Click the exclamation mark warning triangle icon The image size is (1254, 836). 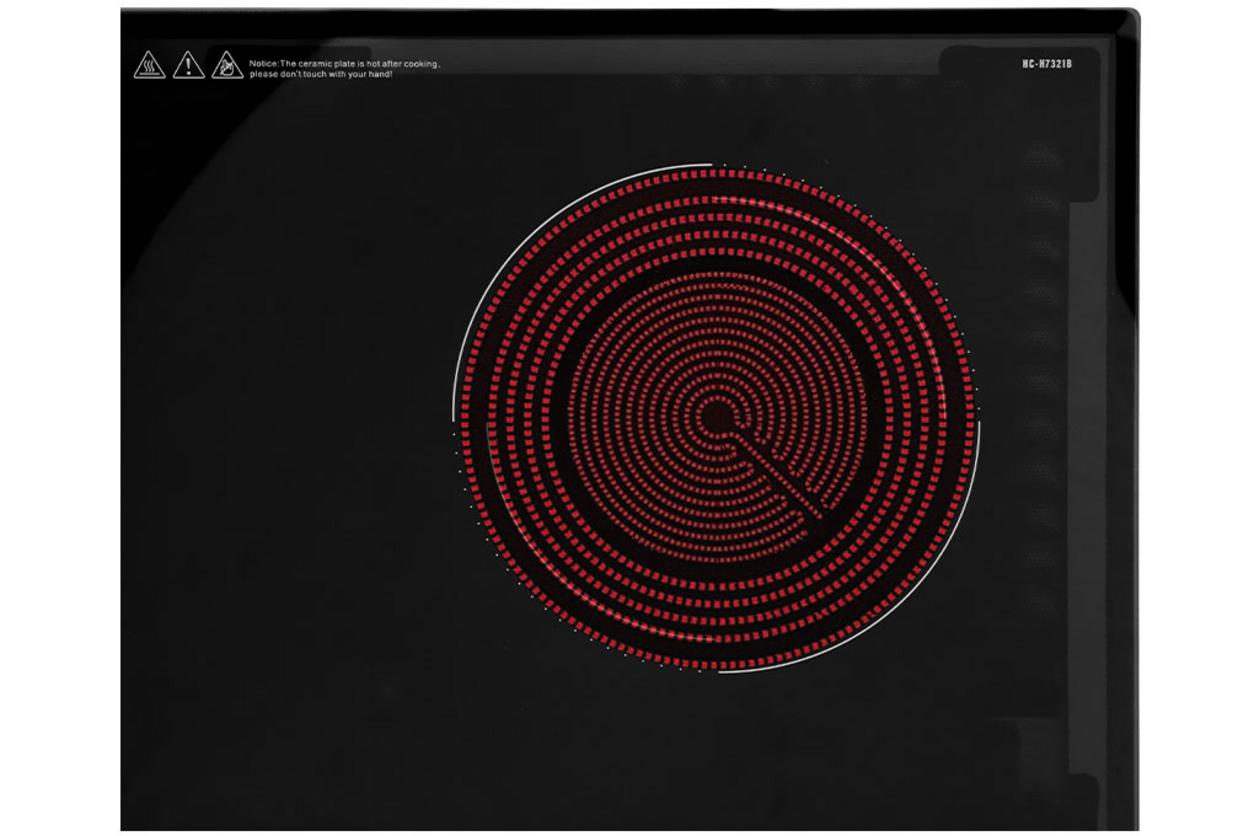point(189,65)
